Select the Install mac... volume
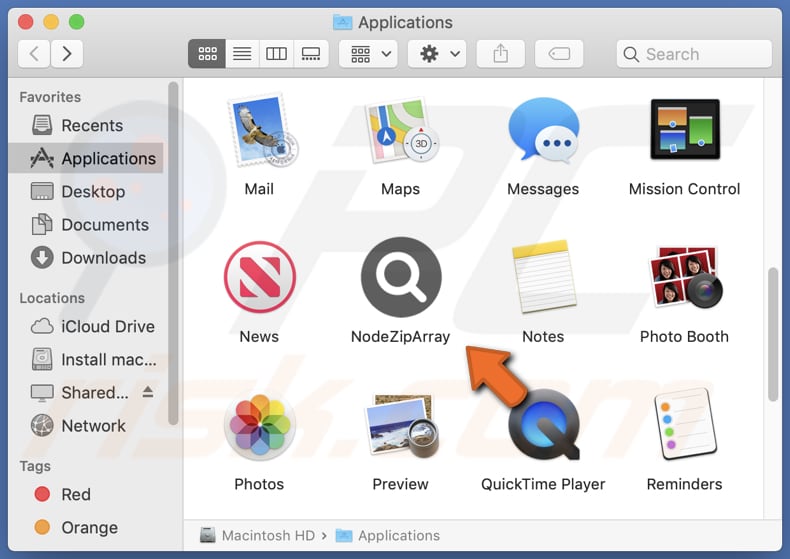Viewport: 790px width, 559px height. 86,360
